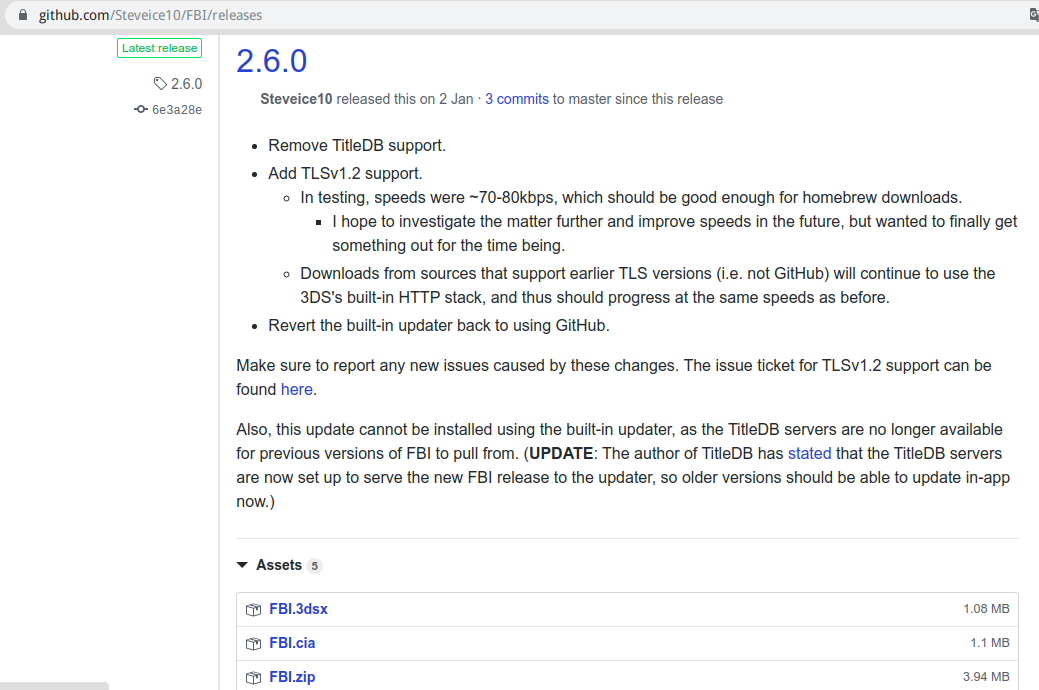Click the github.com URL in the address bar
This screenshot has width=1039, height=690.
[x=150, y=15]
